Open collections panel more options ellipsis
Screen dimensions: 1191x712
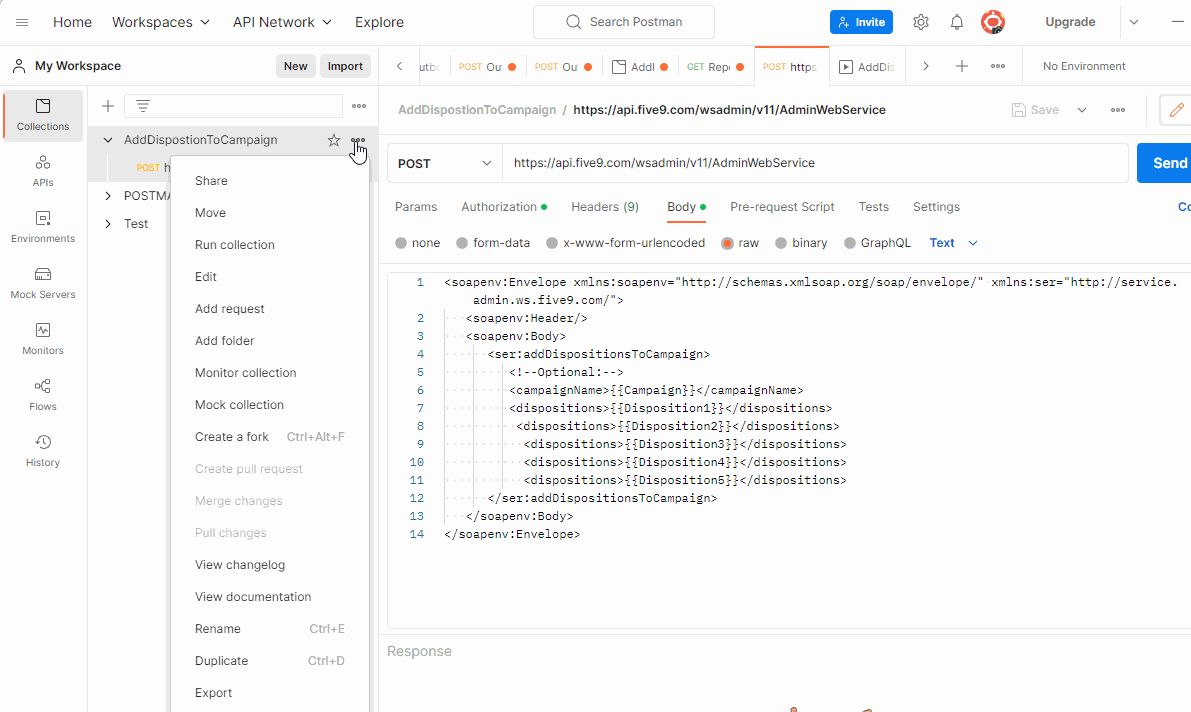[x=359, y=106]
